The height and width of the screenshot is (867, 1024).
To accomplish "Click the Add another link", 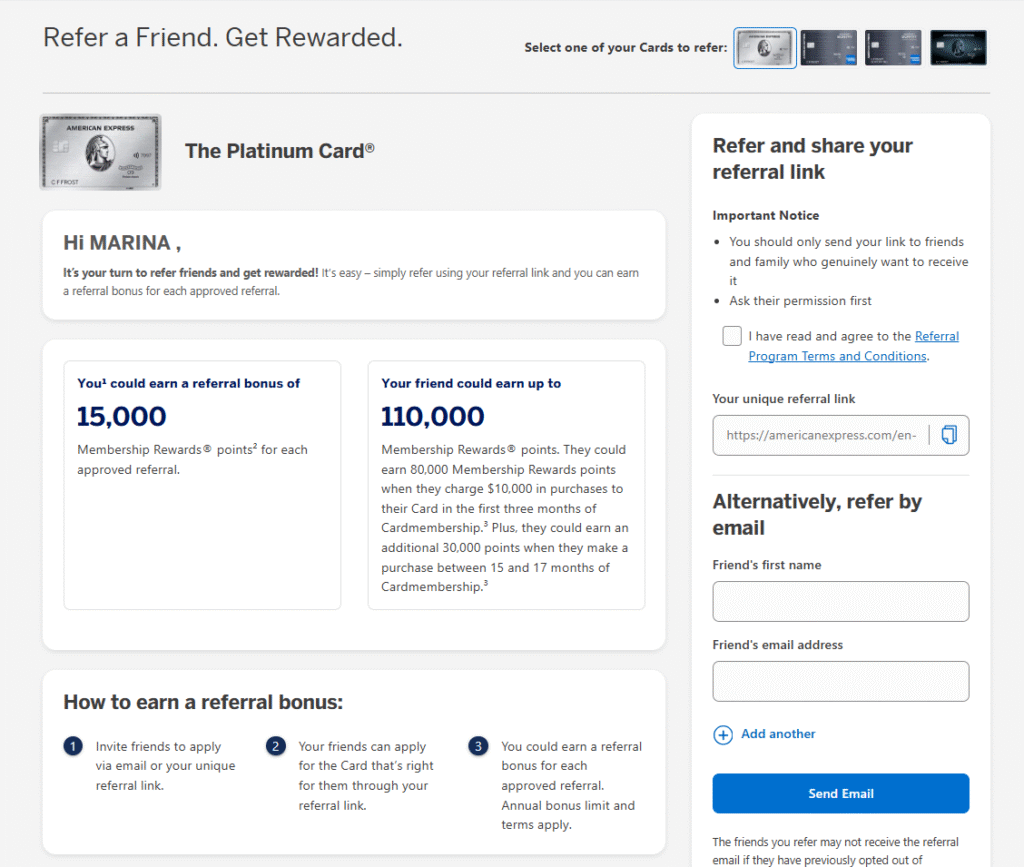I will [778, 734].
